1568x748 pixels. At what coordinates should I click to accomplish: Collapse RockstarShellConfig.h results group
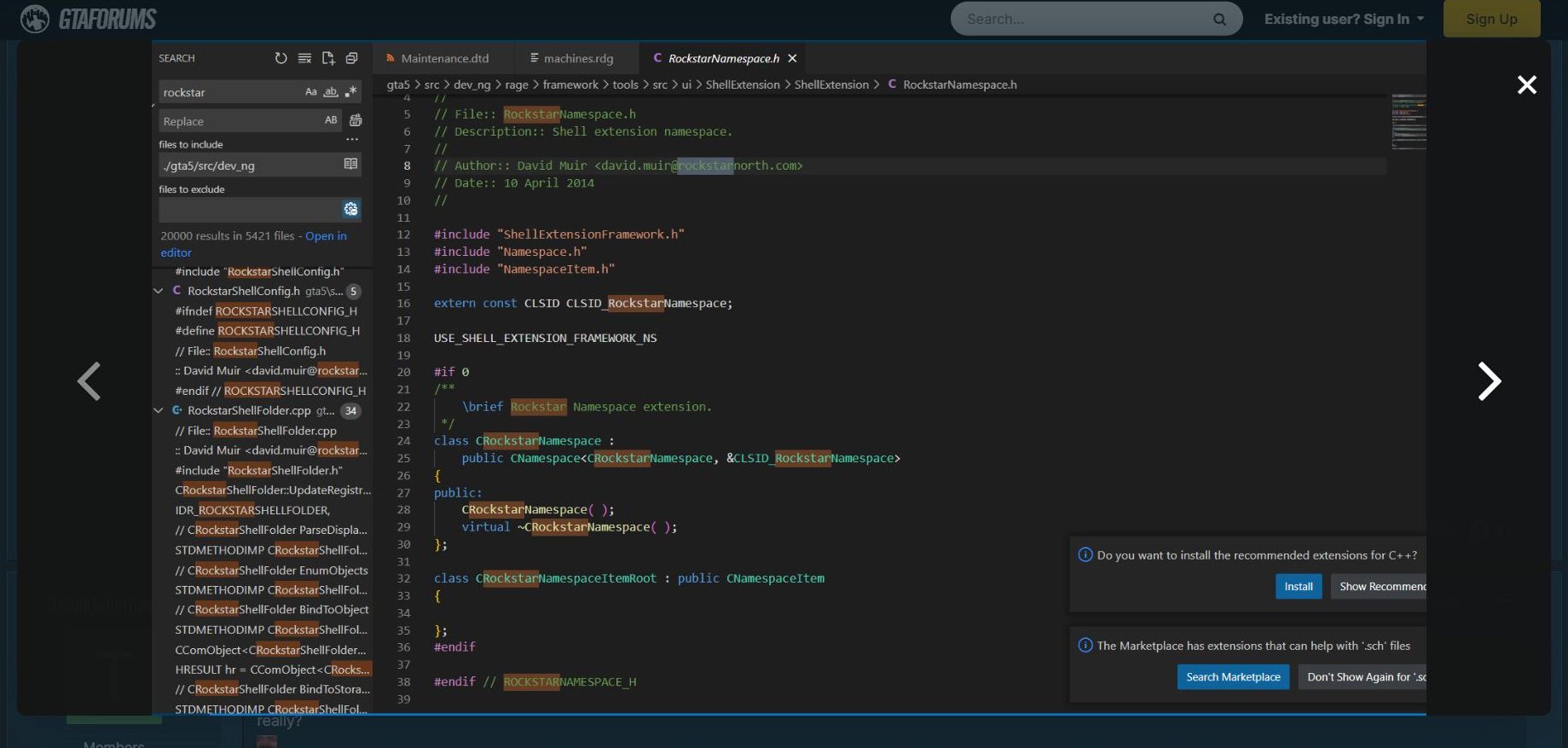[x=159, y=291]
